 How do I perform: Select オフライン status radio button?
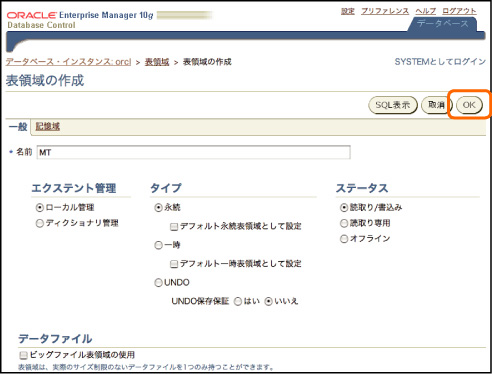pos(344,239)
